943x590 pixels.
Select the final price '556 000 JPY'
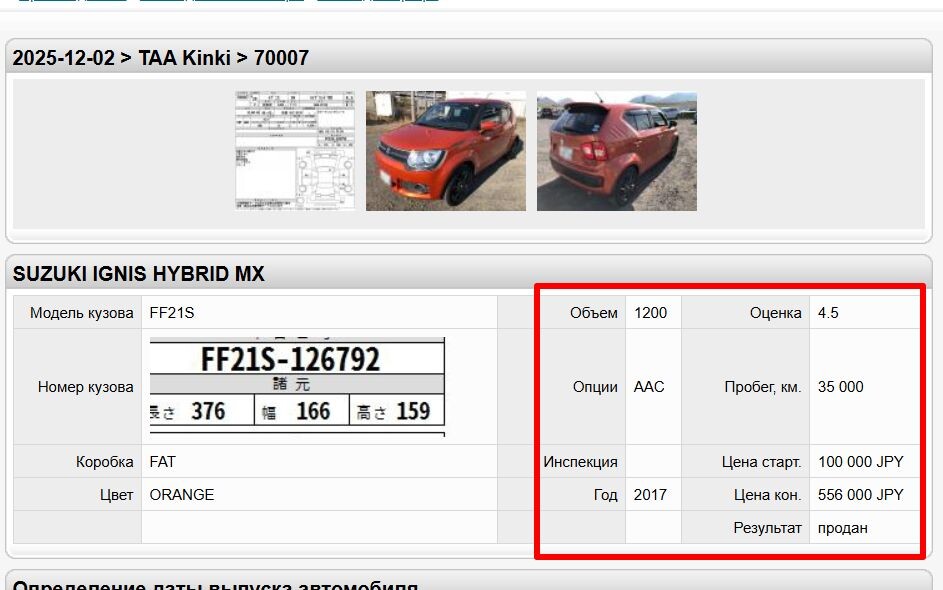tap(861, 495)
